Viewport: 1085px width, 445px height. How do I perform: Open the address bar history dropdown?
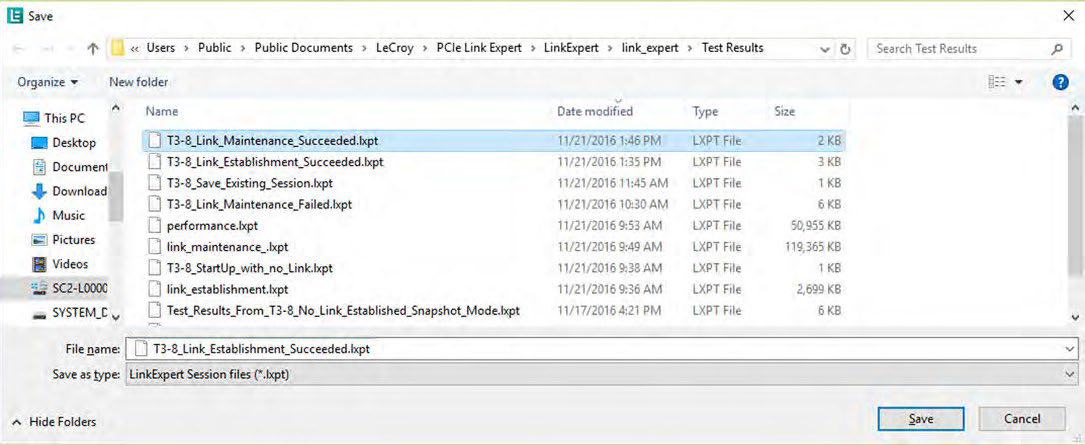[x=824, y=49]
